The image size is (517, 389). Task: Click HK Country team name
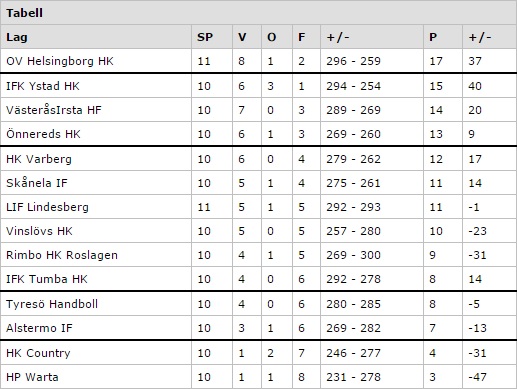coord(38,353)
